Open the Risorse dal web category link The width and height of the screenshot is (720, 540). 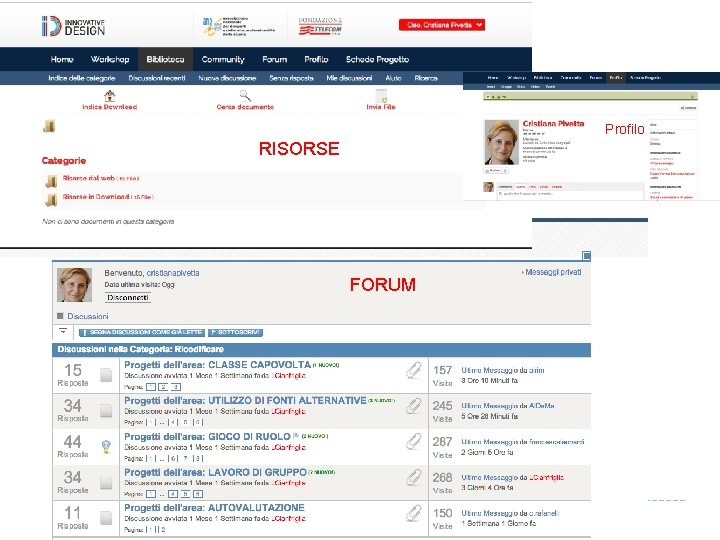tap(89, 178)
